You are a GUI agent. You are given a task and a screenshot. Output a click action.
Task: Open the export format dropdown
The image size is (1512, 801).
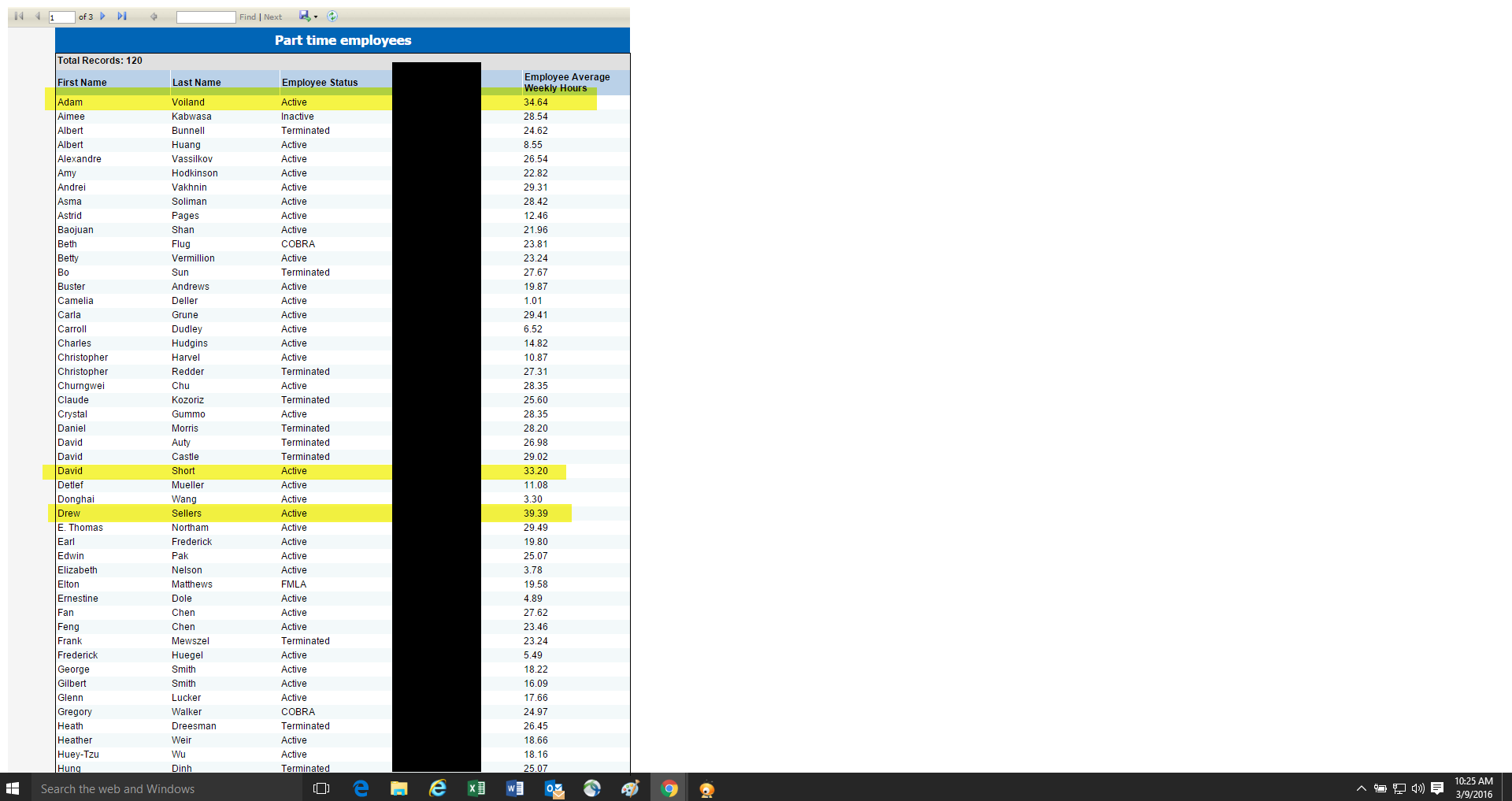(308, 16)
